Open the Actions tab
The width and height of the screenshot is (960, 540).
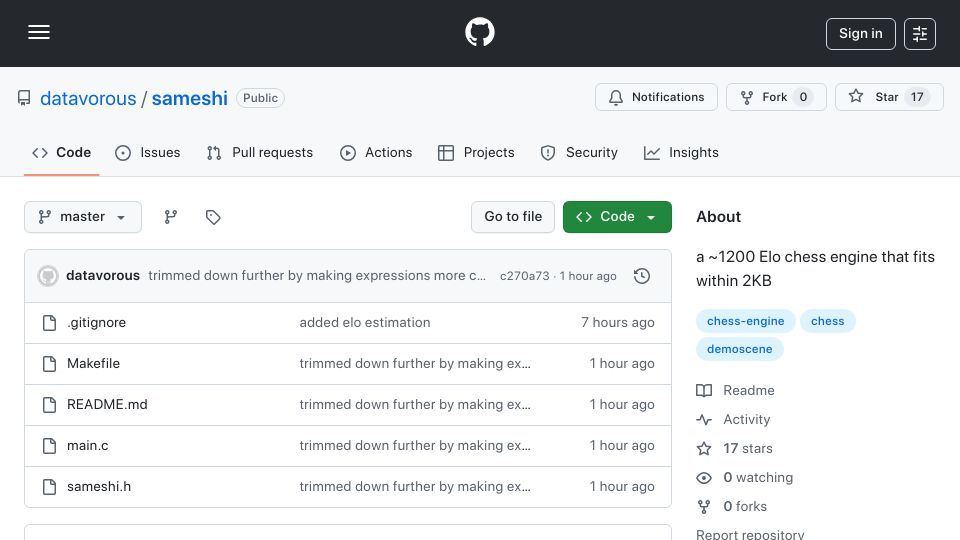[x=376, y=152]
